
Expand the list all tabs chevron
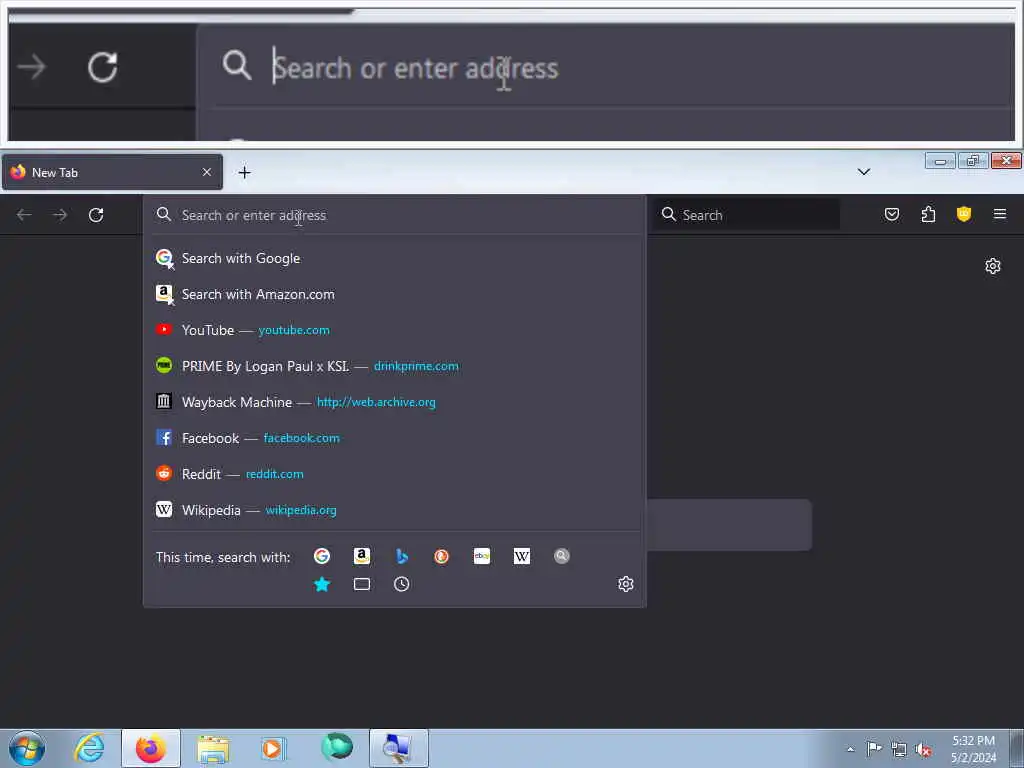point(864,172)
